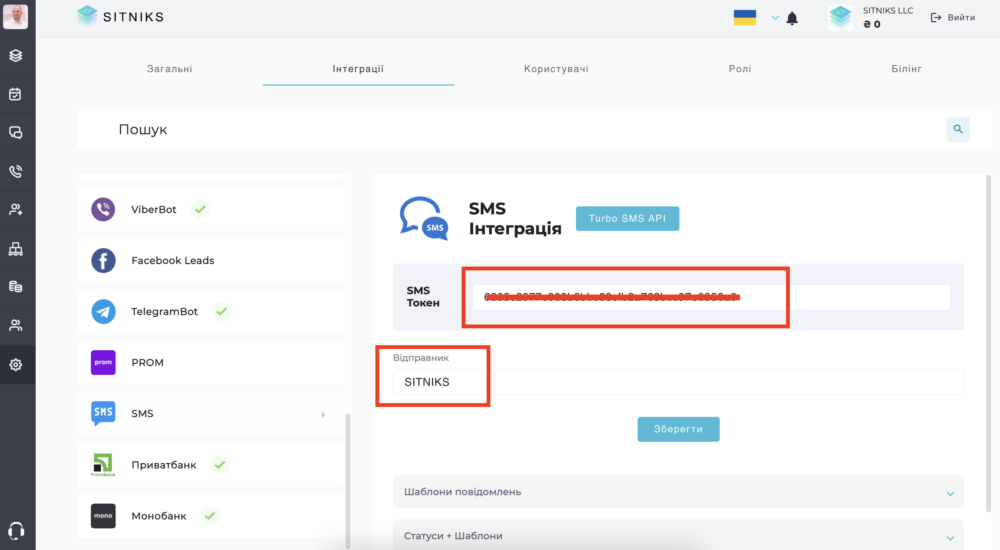The image size is (1000, 550).
Task: Click the integrations list scrollbar
Action: tap(348, 480)
